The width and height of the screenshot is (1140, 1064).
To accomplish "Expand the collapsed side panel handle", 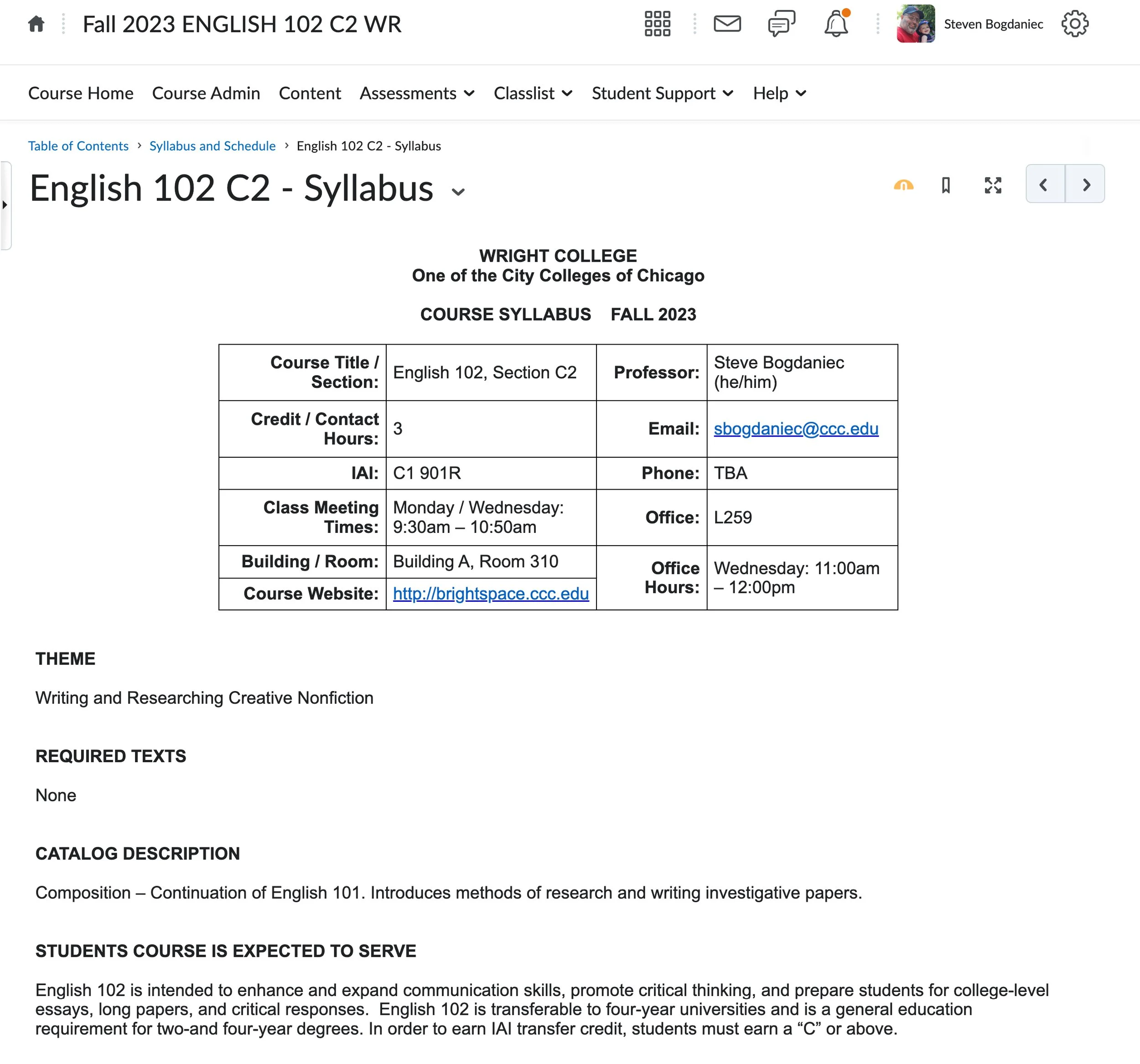I will coord(5,205).
